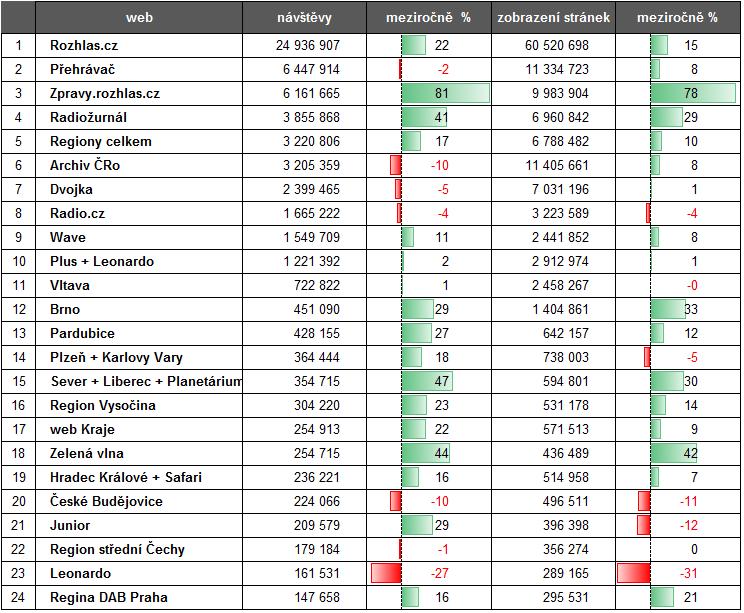Select the 'Sever + Liberec + Planetárium' cell
The width and height of the screenshot is (744, 613).
(139, 381)
